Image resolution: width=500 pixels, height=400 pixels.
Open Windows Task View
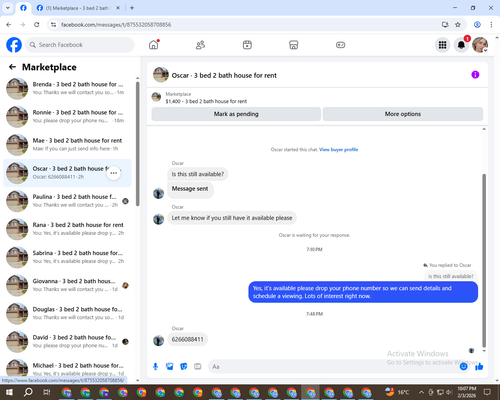click(47, 392)
